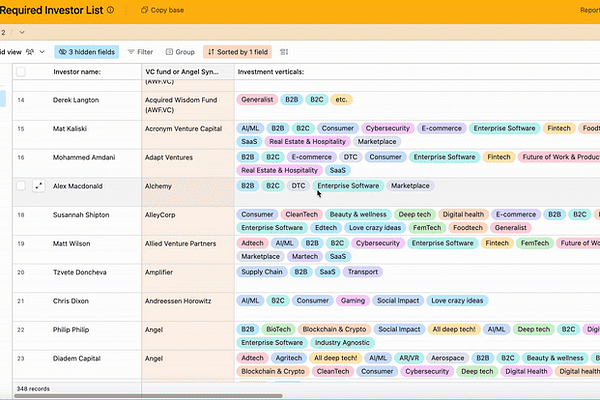Open the view dropdown chevron below the title
The width and height of the screenshot is (600, 400).
point(22,33)
